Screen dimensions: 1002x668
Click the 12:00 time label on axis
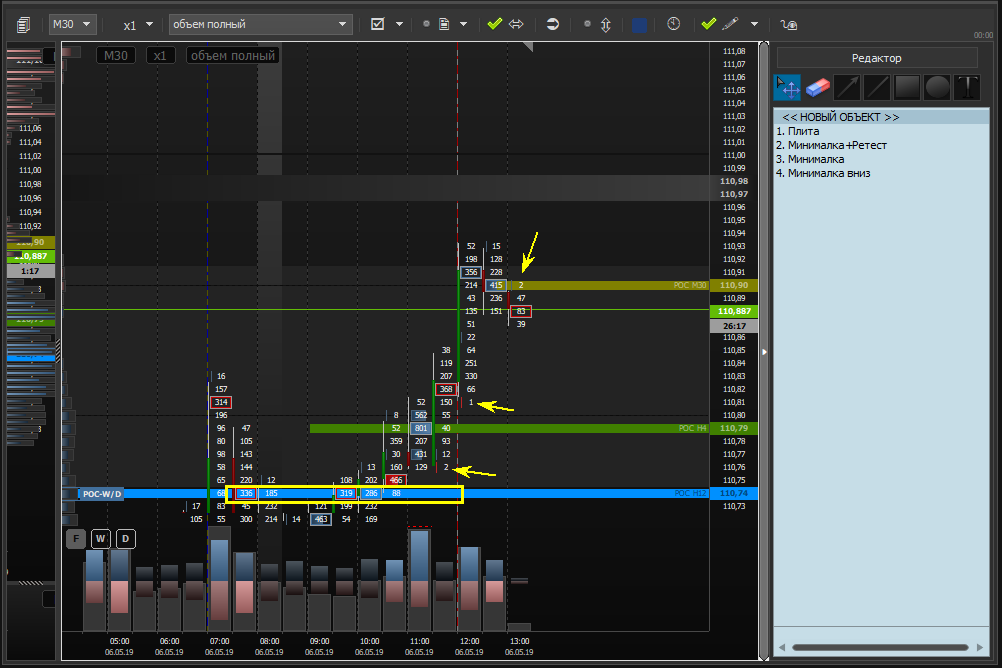(x=469, y=641)
